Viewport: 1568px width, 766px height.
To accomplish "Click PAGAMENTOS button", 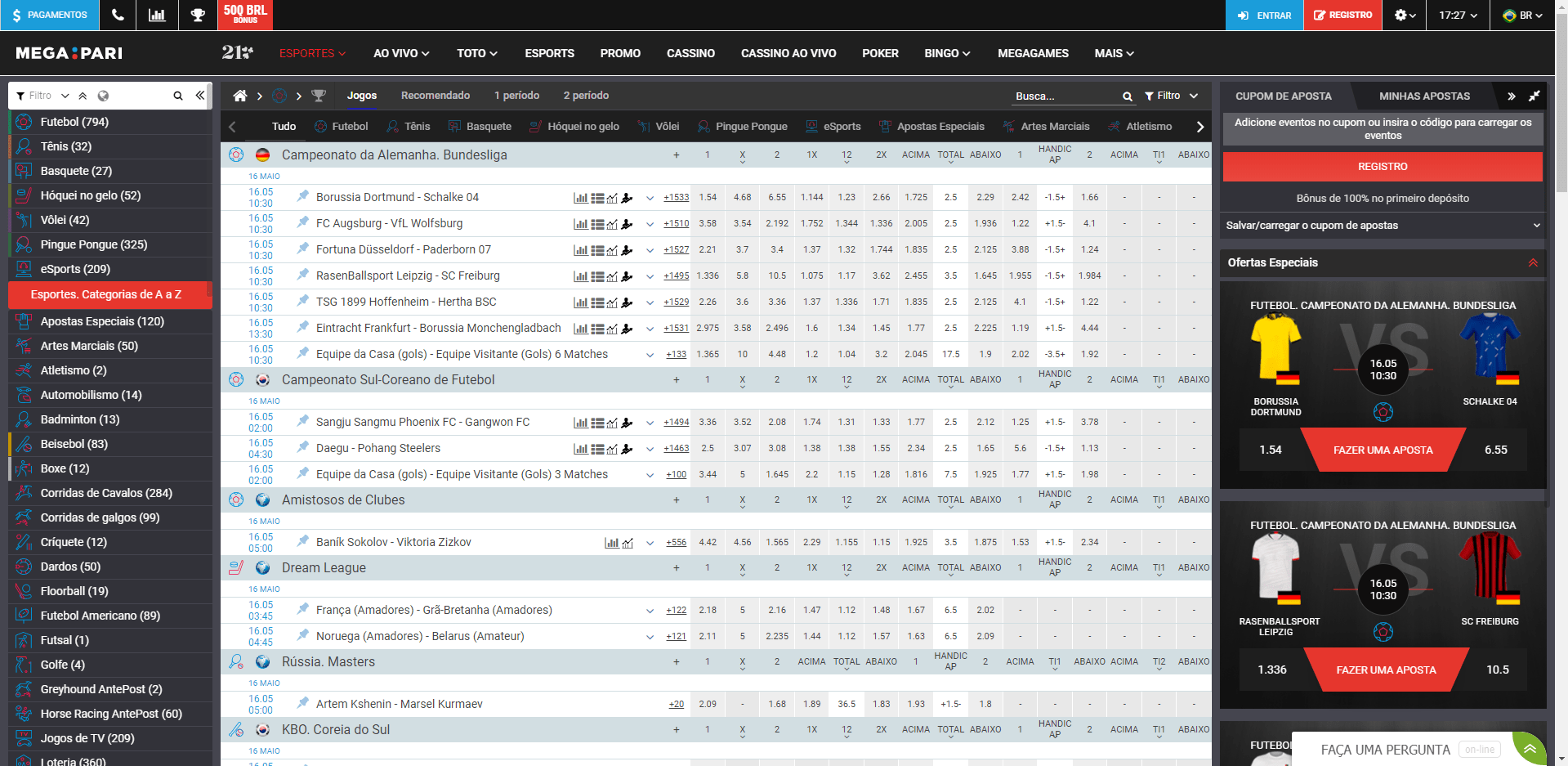I will (x=49, y=15).
